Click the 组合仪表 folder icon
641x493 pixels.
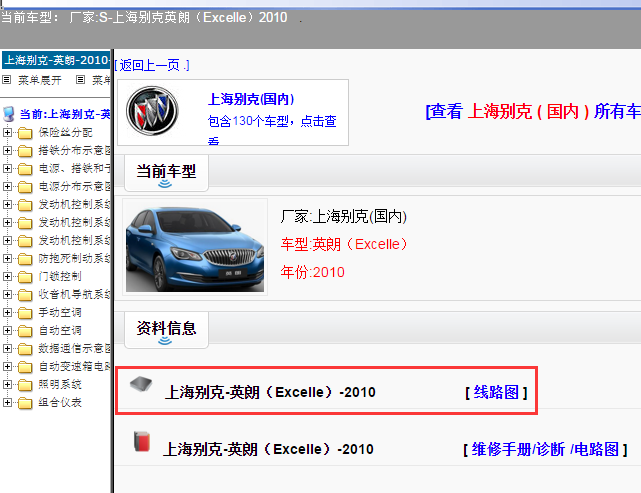click(25, 403)
